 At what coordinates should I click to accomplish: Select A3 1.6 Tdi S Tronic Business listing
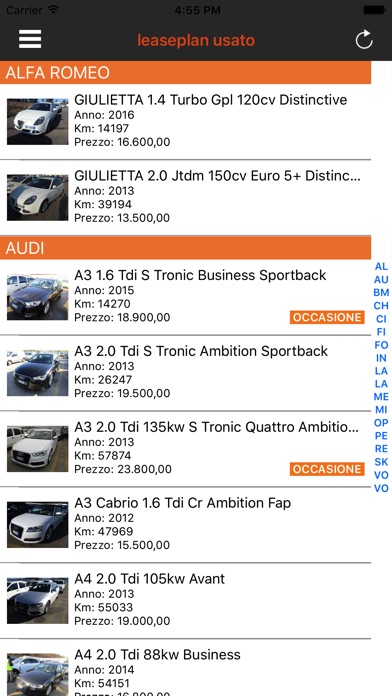(x=186, y=297)
